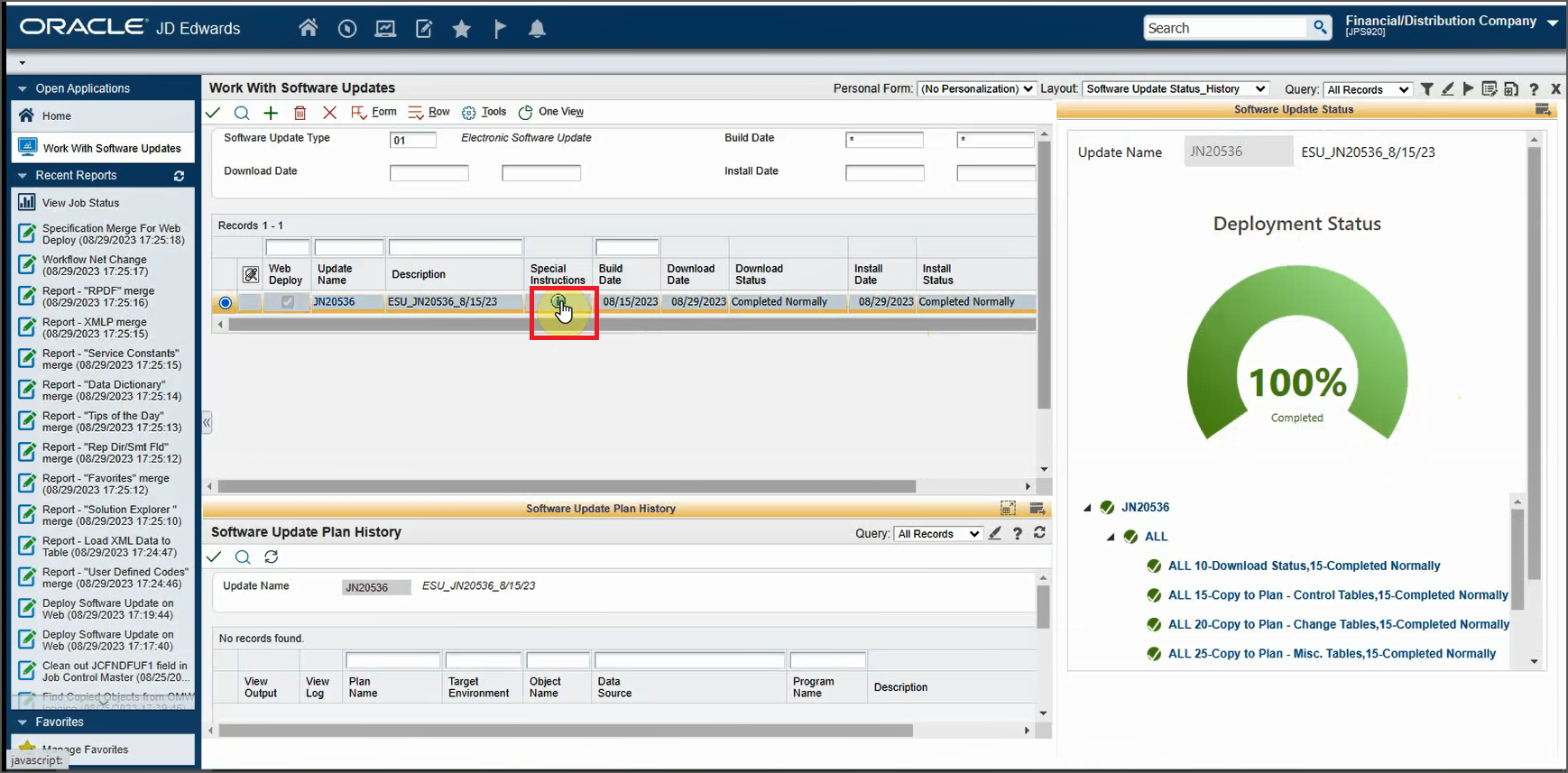Click the pencil icon next to main Query dropdown
The height and width of the screenshot is (773, 1568).
1448,88
